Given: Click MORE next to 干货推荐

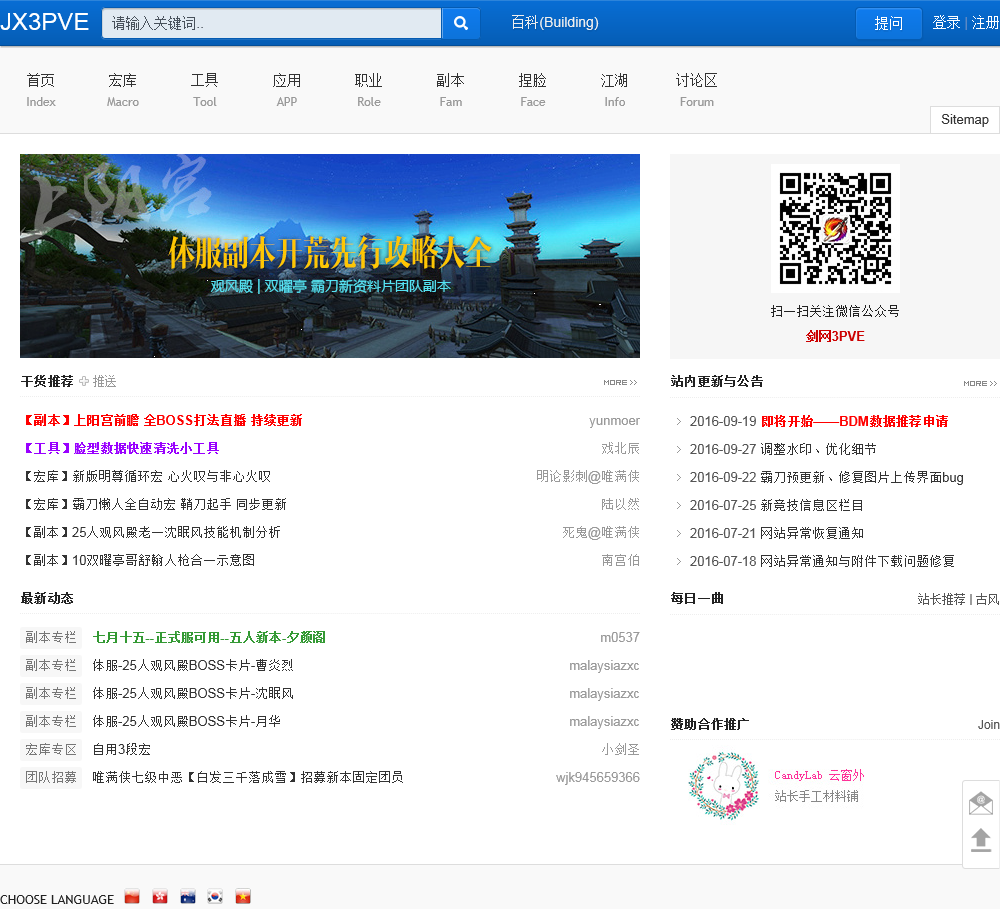Looking at the screenshot, I should pyautogui.click(x=620, y=382).
